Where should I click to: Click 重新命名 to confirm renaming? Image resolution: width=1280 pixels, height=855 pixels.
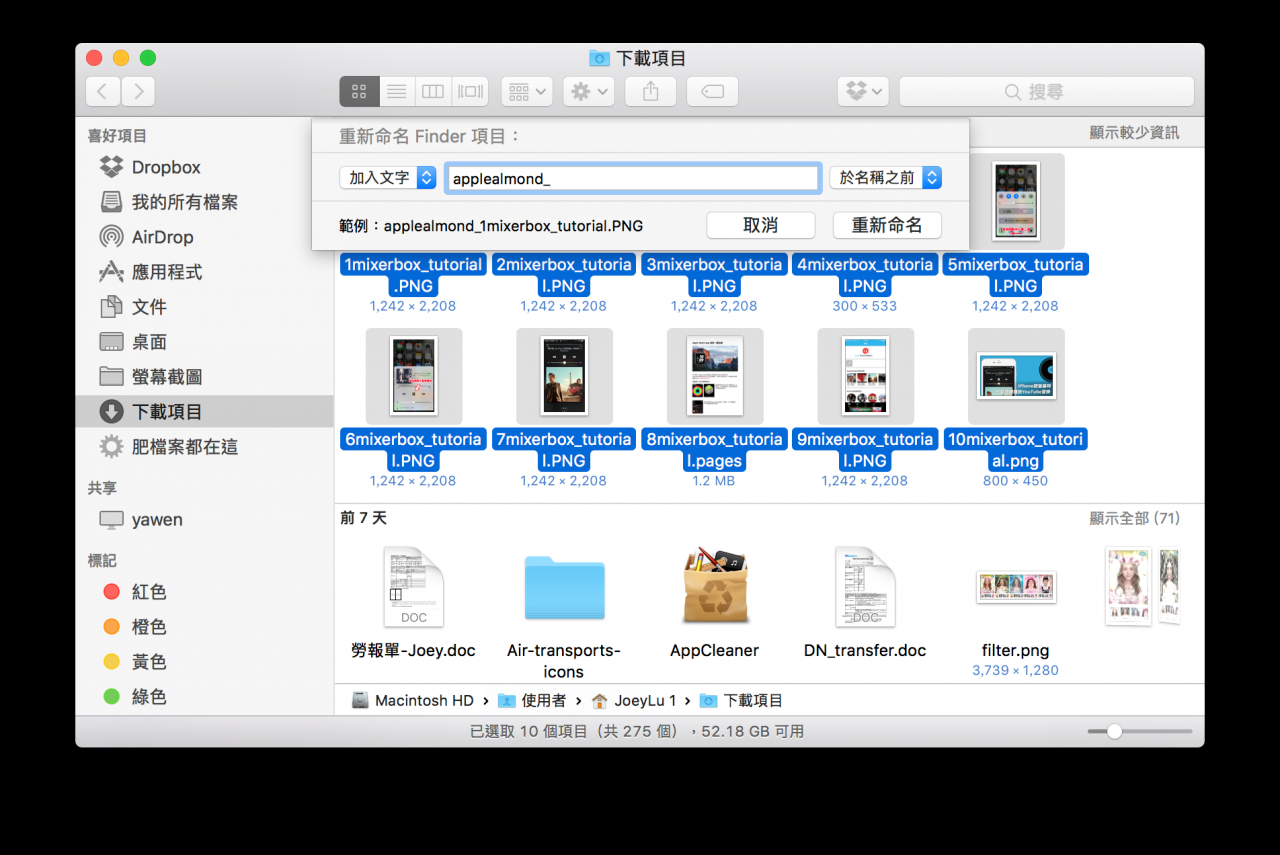tap(886, 225)
